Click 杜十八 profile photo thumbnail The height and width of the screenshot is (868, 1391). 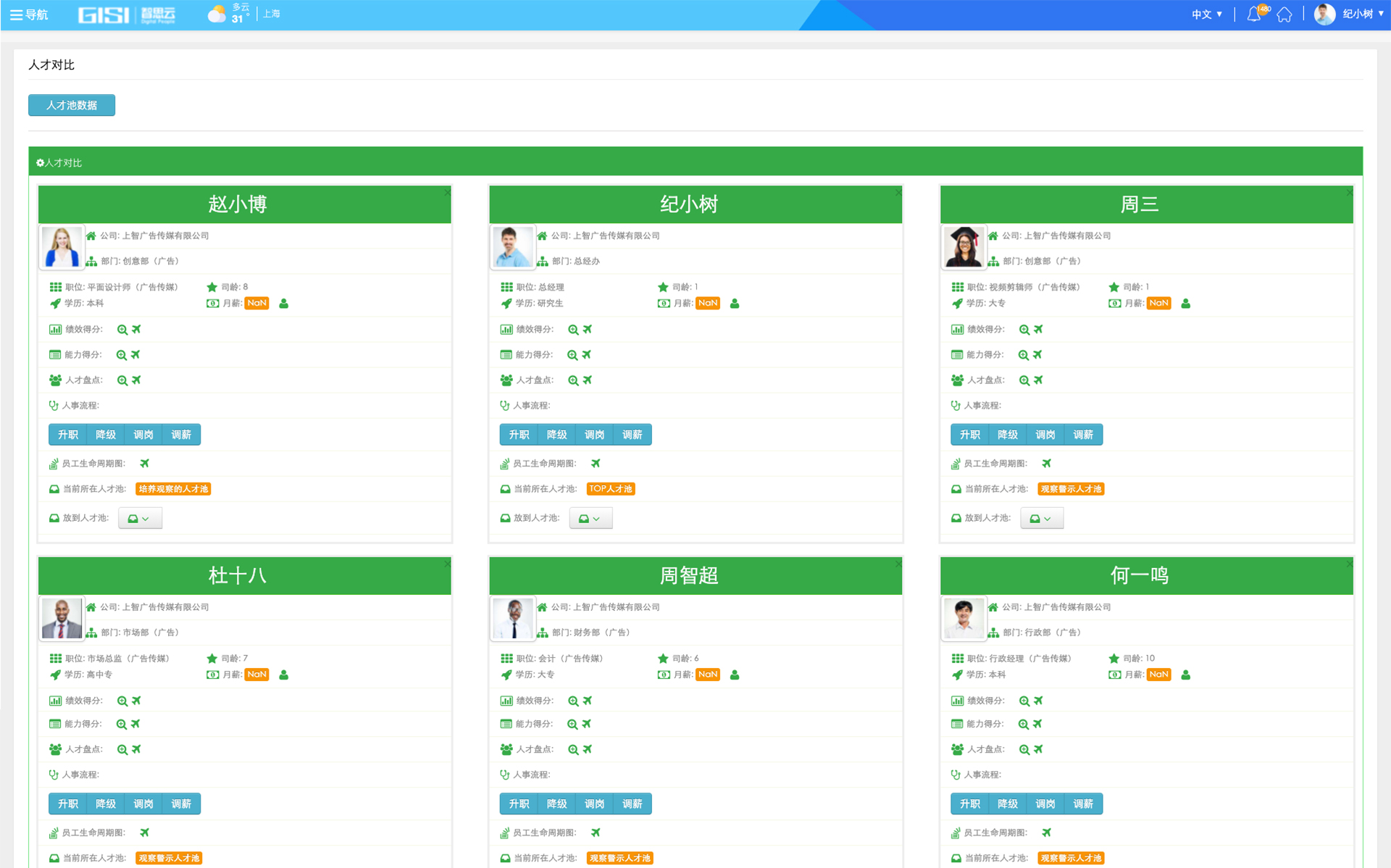pos(62,618)
